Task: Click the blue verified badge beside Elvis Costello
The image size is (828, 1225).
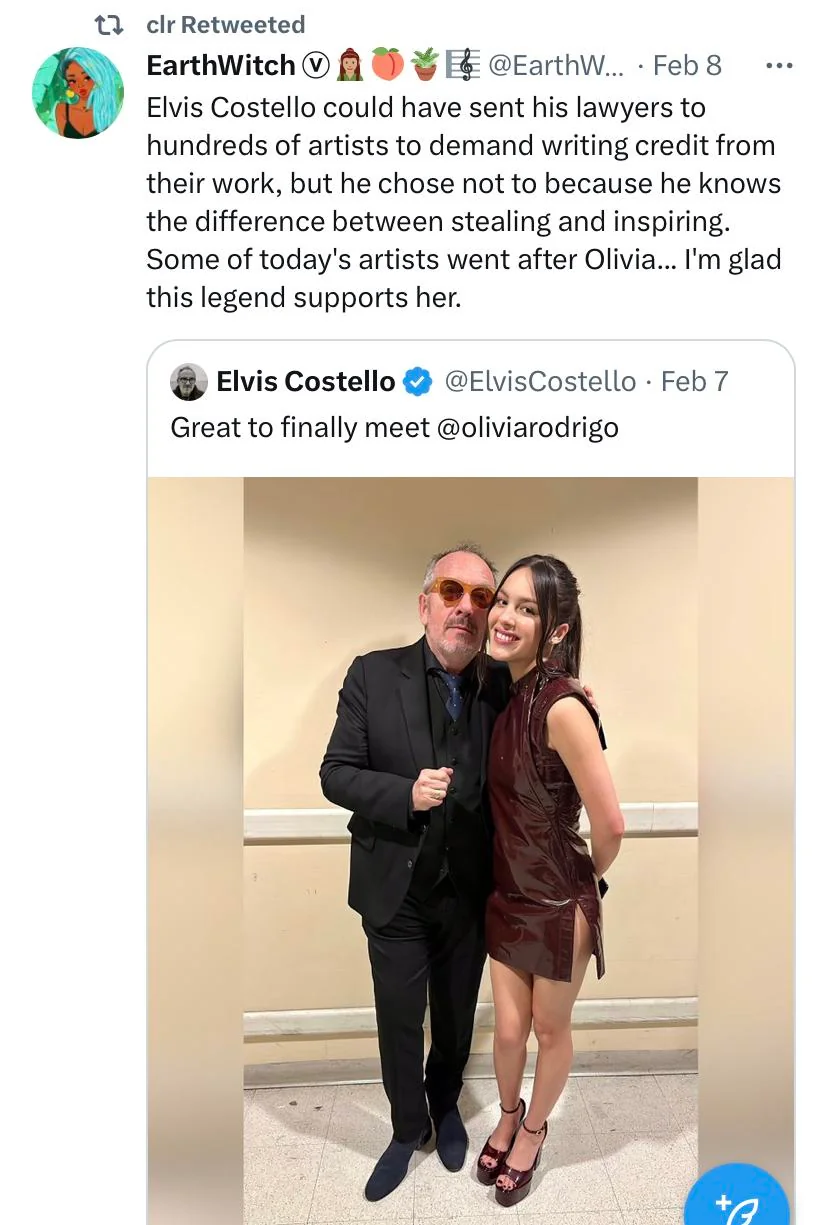Action: [x=417, y=382]
